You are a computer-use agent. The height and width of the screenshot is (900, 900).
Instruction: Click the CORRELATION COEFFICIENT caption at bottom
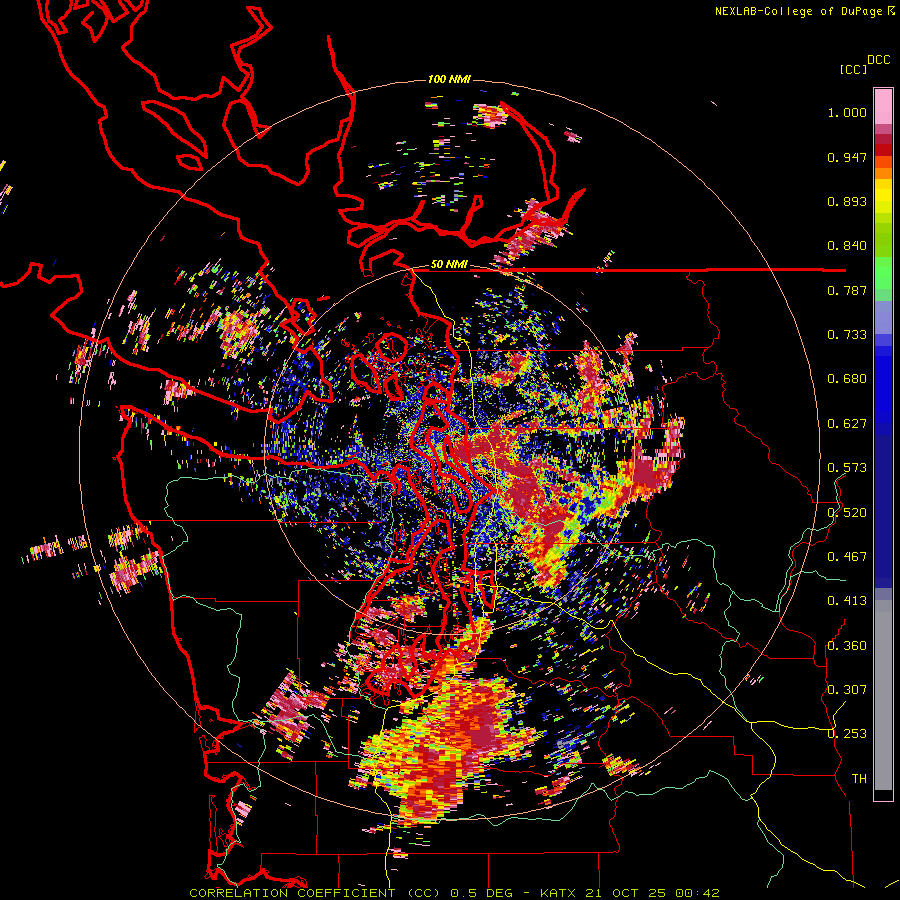(x=292, y=893)
